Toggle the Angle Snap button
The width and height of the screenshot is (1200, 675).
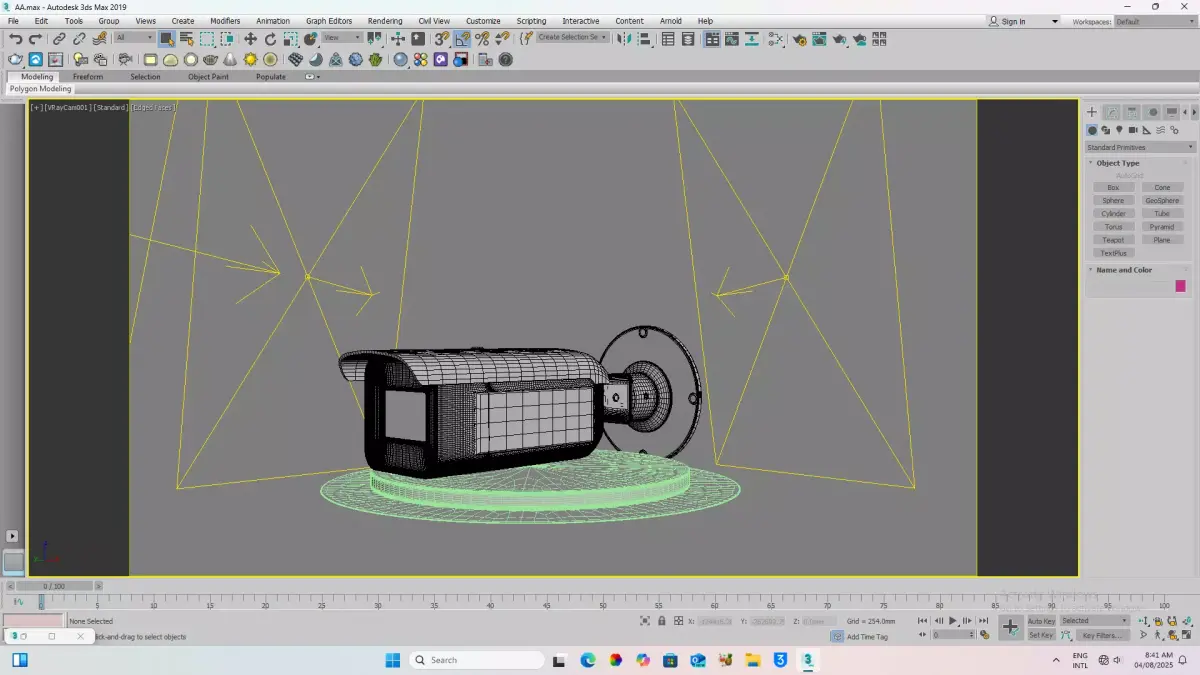[462, 39]
